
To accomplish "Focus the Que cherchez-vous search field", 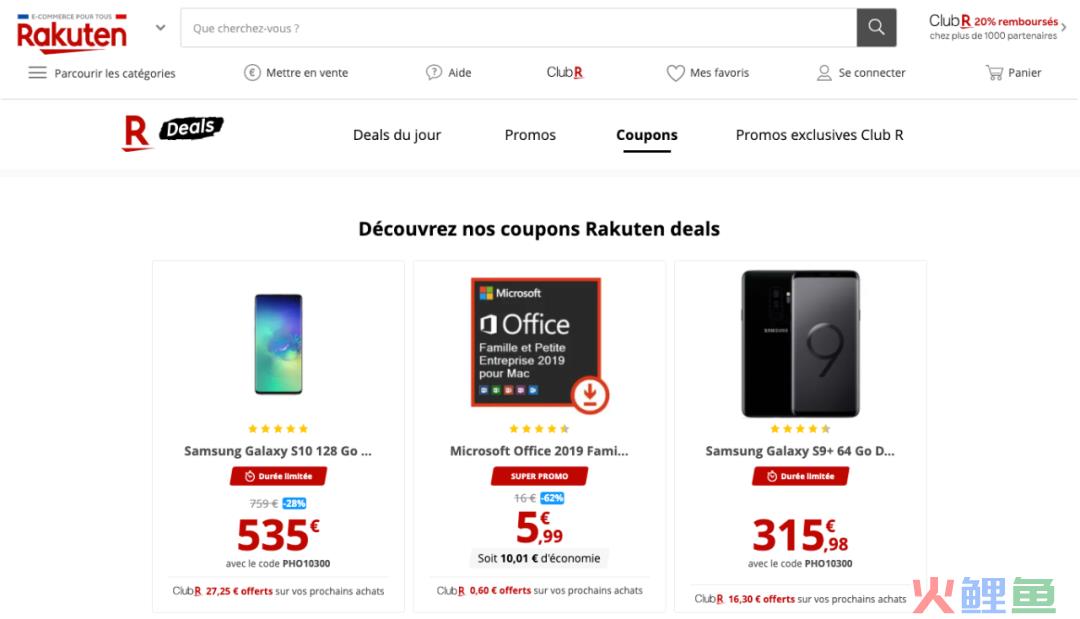I will tap(519, 28).
